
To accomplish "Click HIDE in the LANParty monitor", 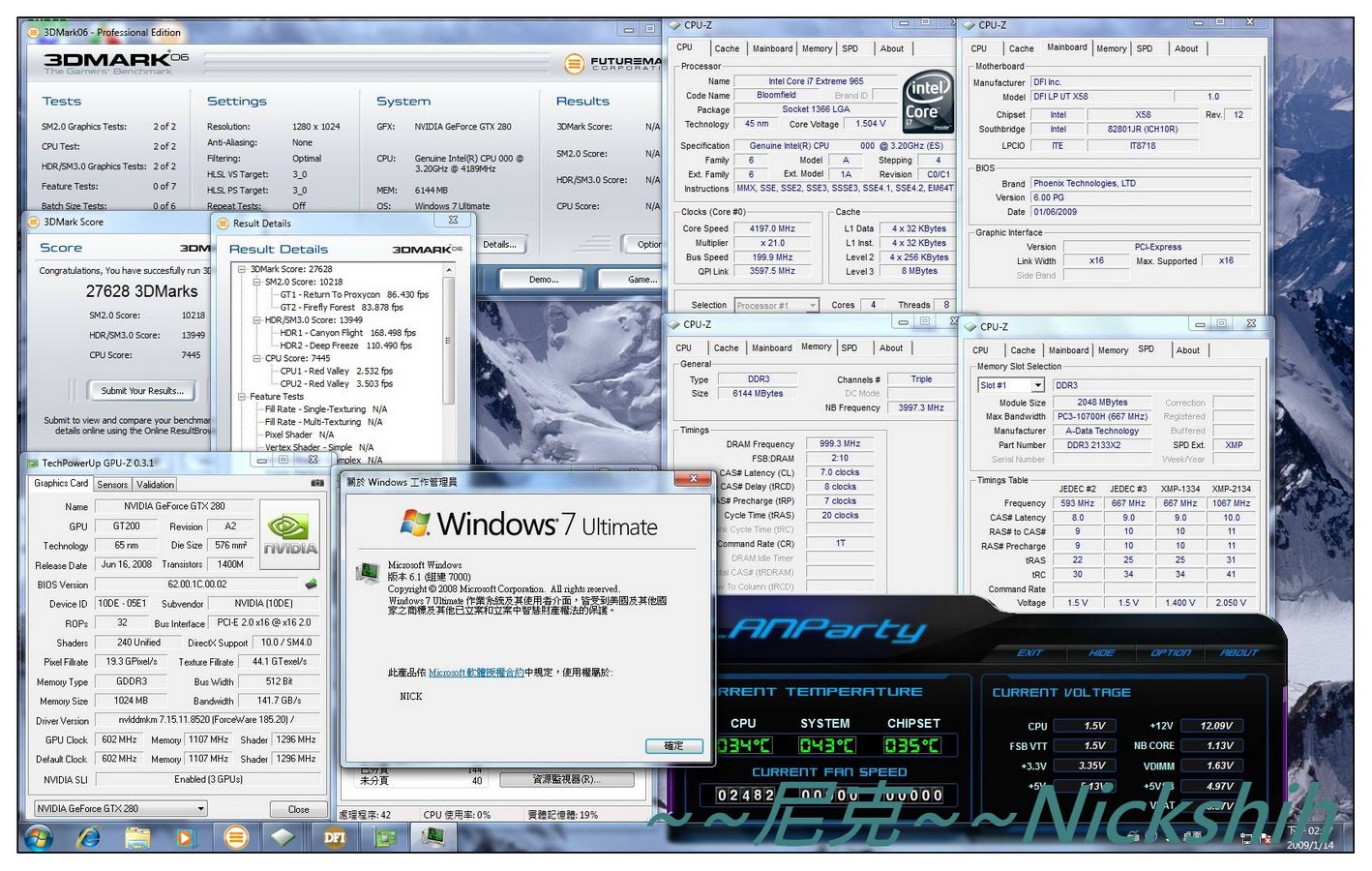I will [x=1102, y=652].
